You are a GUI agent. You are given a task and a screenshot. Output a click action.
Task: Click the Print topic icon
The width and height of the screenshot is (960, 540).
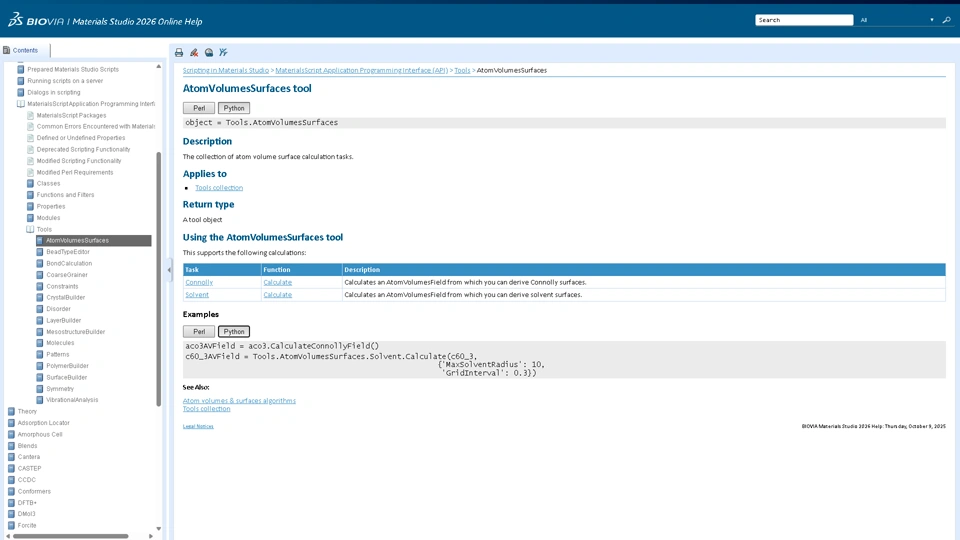tap(179, 53)
